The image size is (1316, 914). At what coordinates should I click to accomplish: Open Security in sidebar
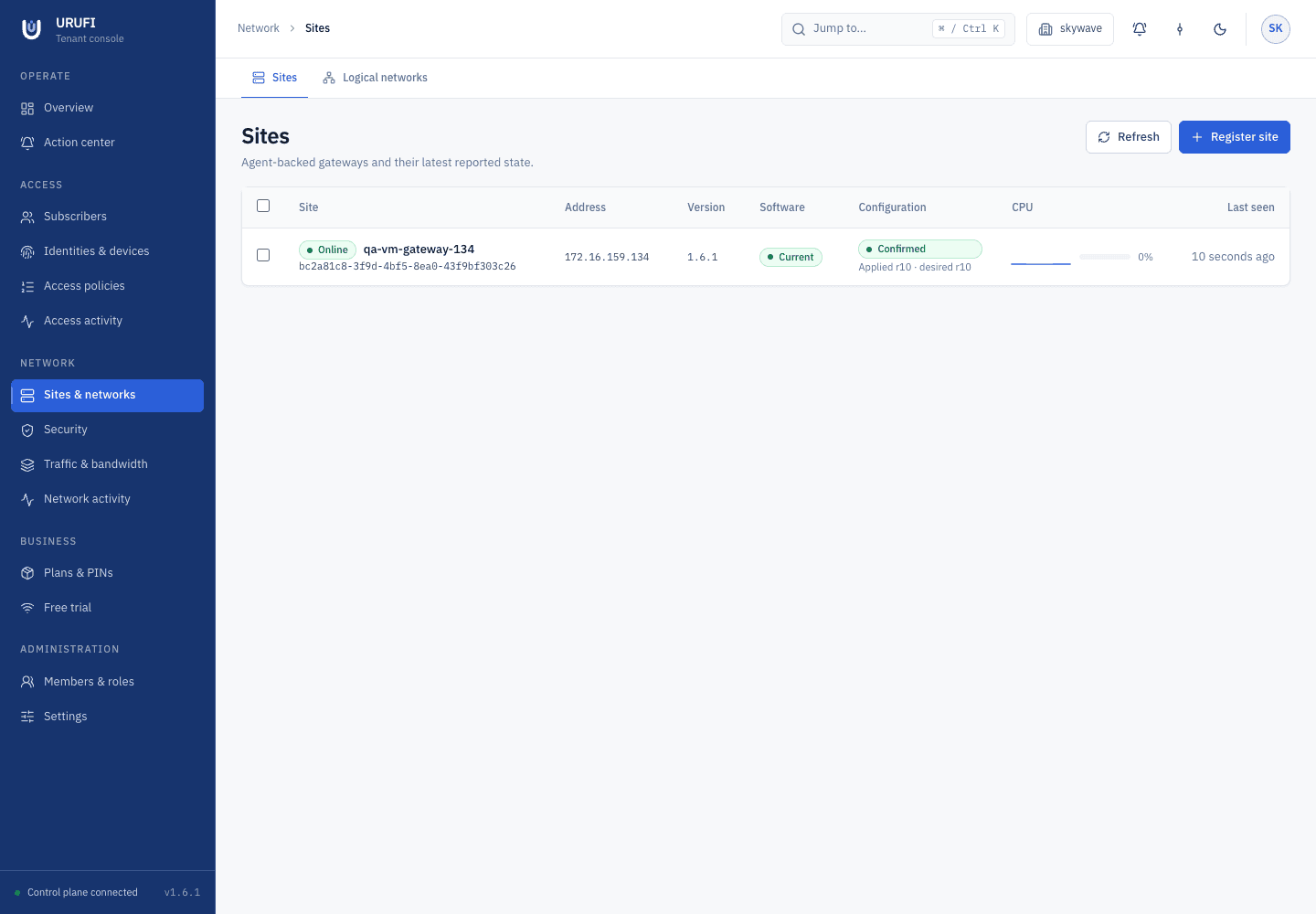107,430
